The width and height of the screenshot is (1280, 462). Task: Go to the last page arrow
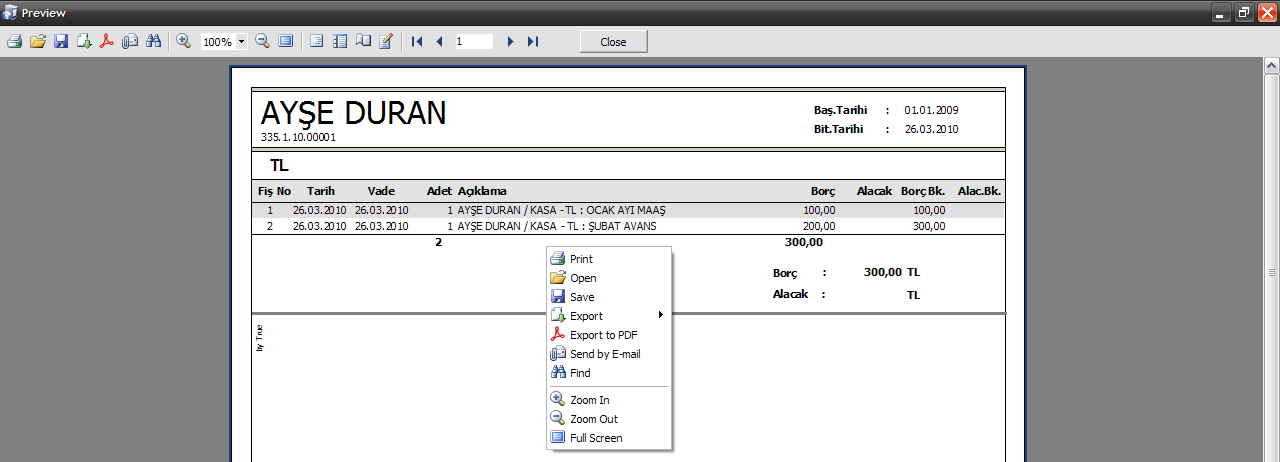tap(533, 42)
